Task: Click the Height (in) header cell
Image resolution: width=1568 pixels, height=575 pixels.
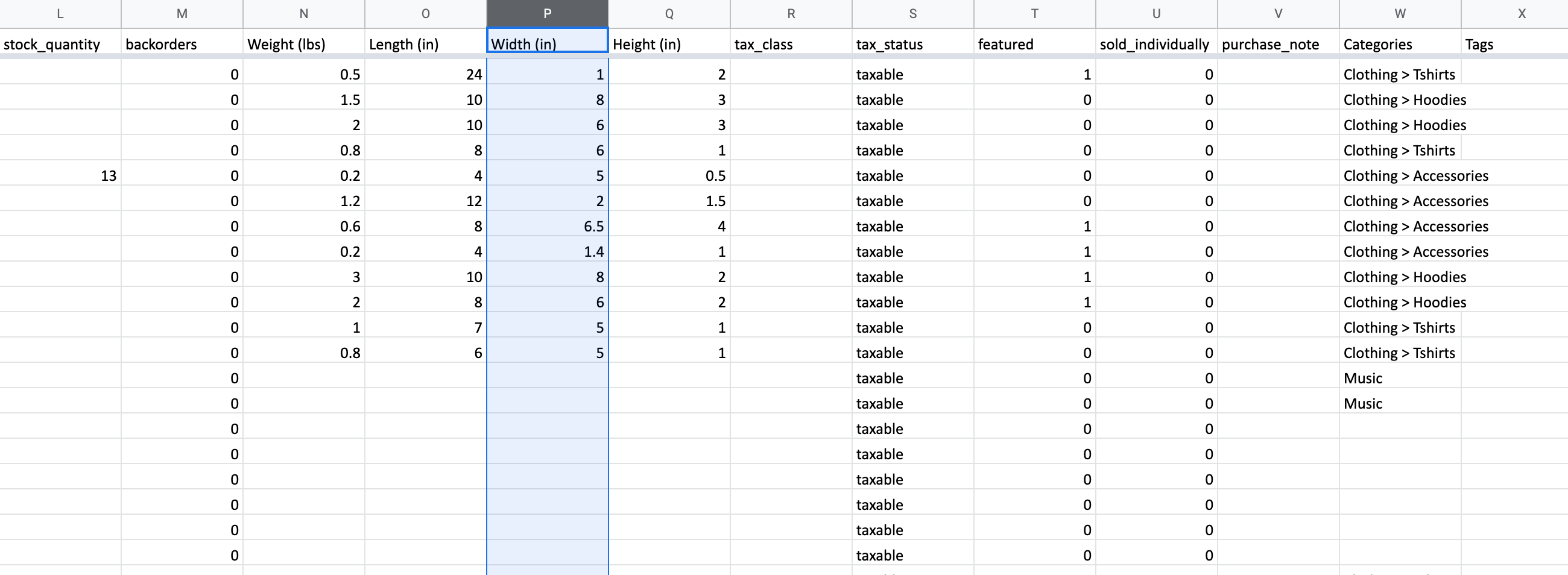Action: pos(669,44)
